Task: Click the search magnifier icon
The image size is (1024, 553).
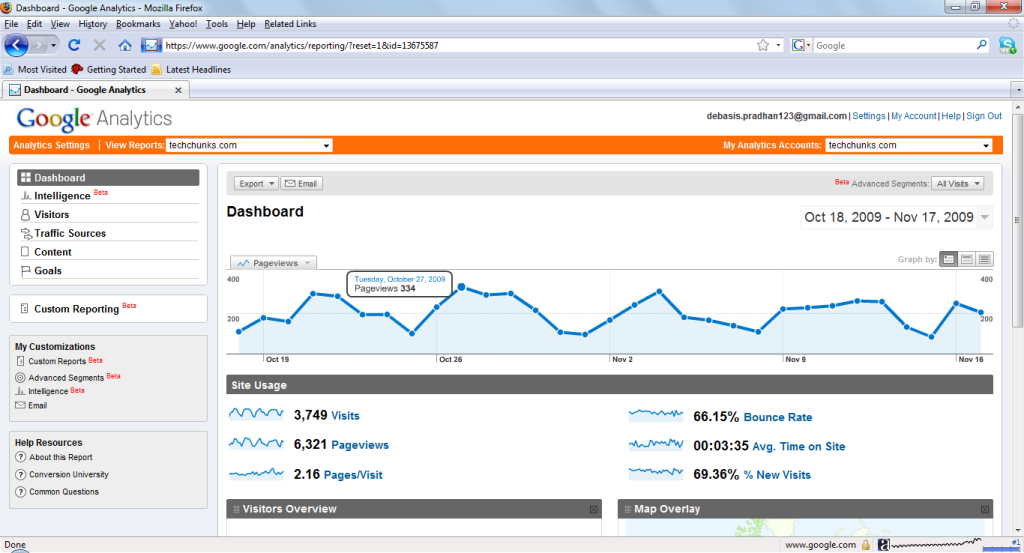Action: [x=982, y=45]
